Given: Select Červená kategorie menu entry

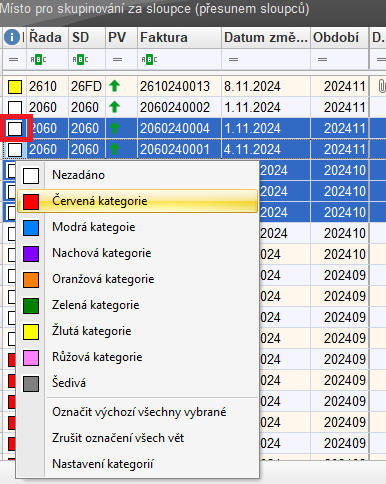Looking at the screenshot, I should click(x=137, y=201).
